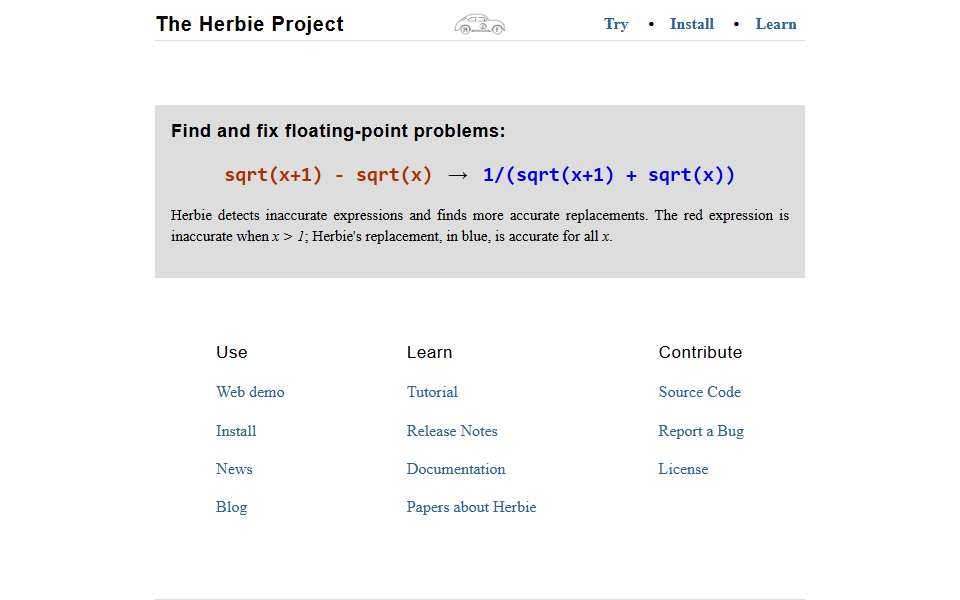Open Papers about Herbie link
960x600 pixels.
coord(471,507)
